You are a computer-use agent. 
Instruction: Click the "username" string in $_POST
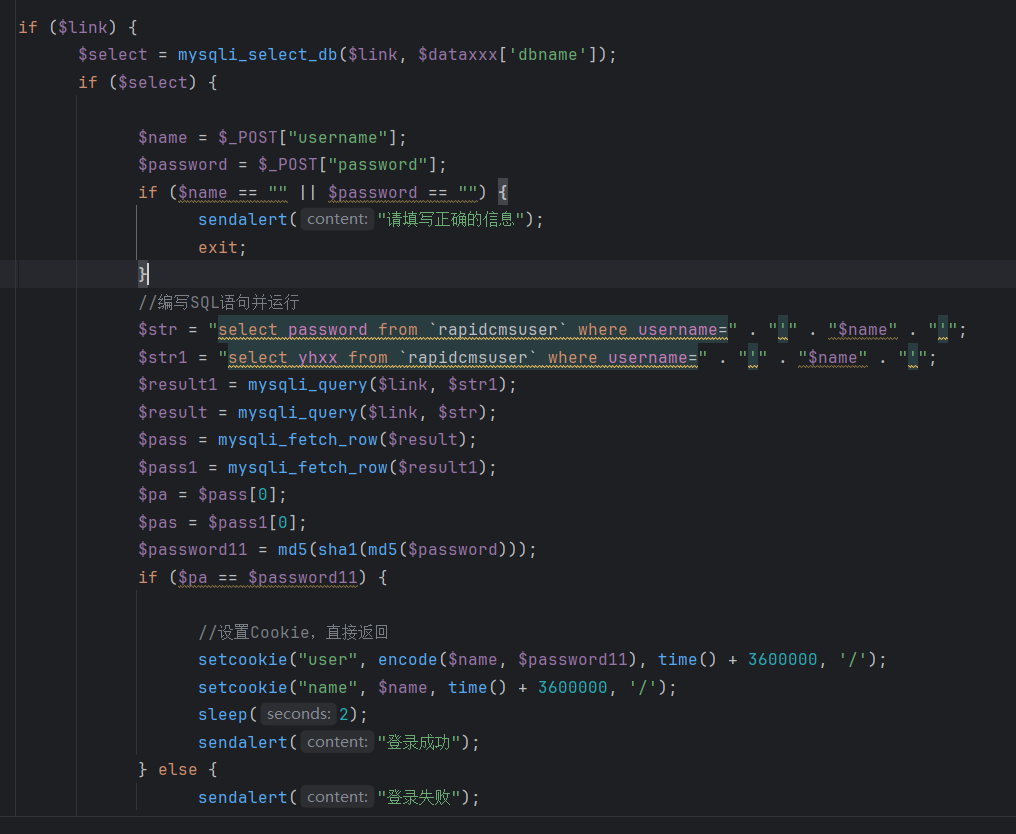(x=338, y=137)
